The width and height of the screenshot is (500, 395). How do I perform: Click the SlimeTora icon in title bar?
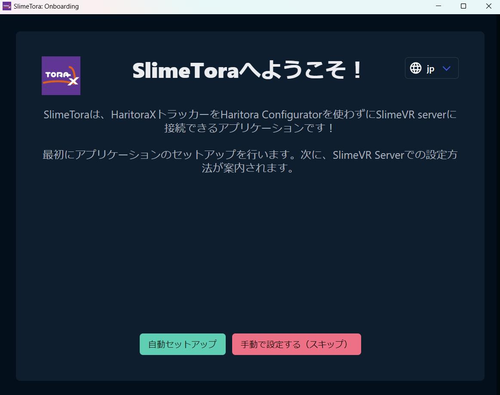[7, 6]
